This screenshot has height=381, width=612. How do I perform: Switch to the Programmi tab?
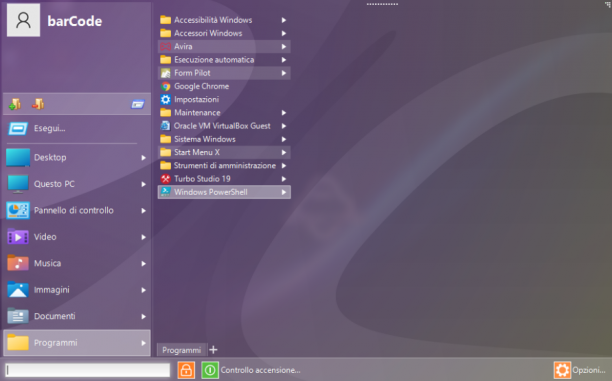click(181, 350)
